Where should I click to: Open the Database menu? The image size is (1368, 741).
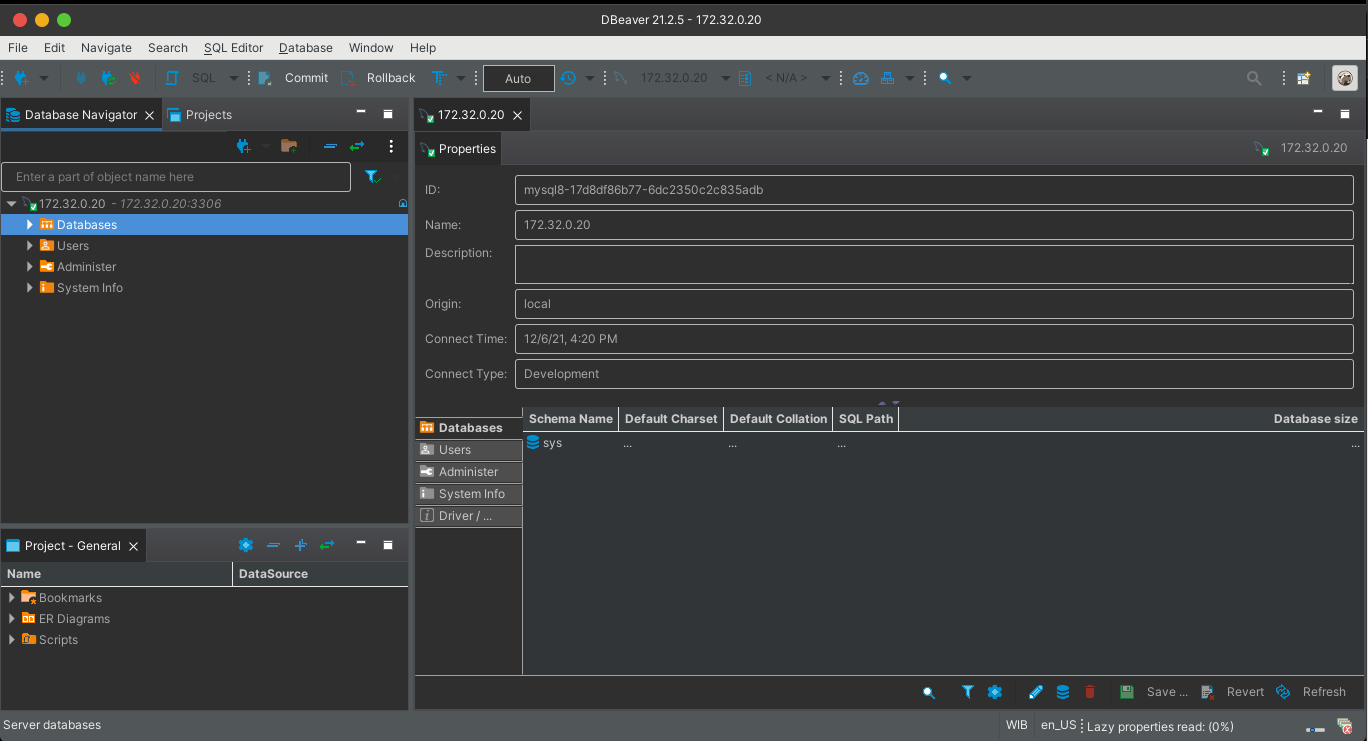(305, 47)
